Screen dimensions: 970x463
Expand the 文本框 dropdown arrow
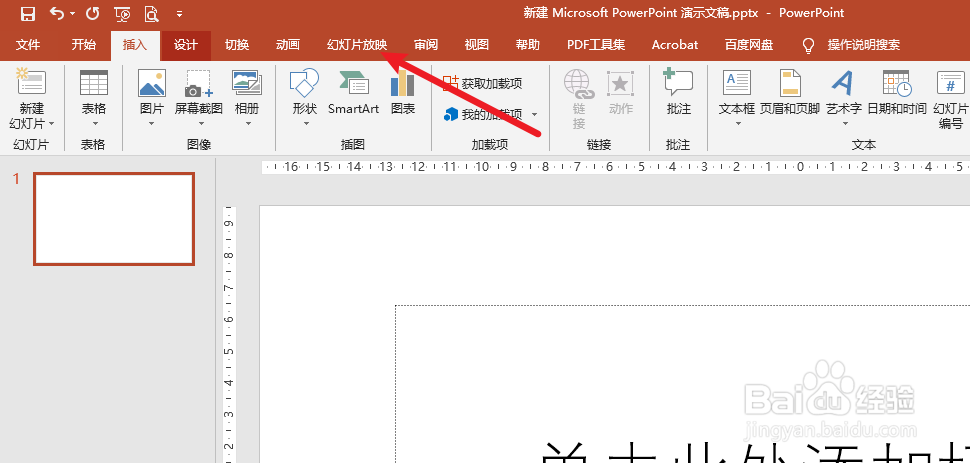pos(737,123)
